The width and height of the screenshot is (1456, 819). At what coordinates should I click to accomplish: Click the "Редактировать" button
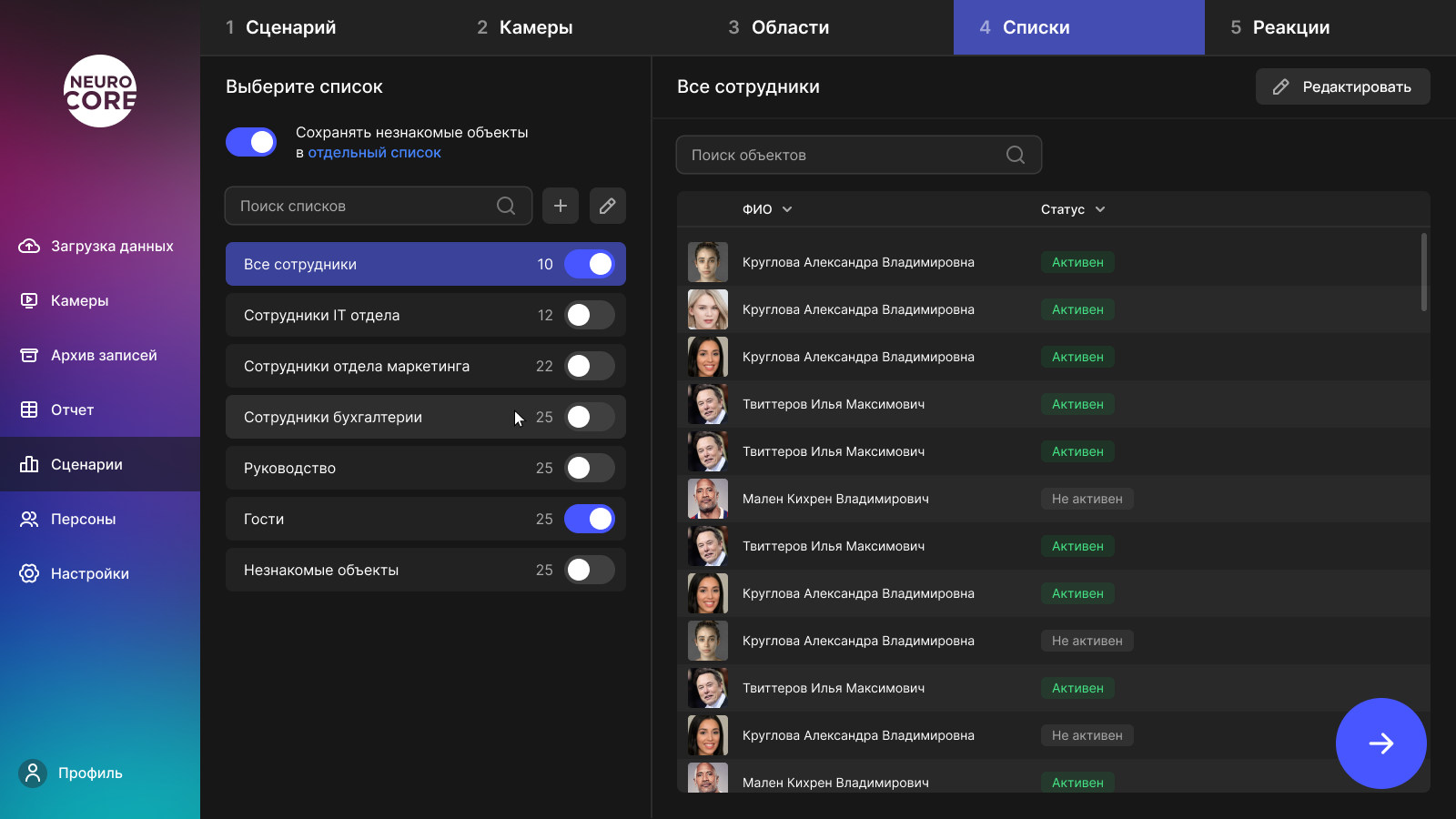(x=1343, y=86)
